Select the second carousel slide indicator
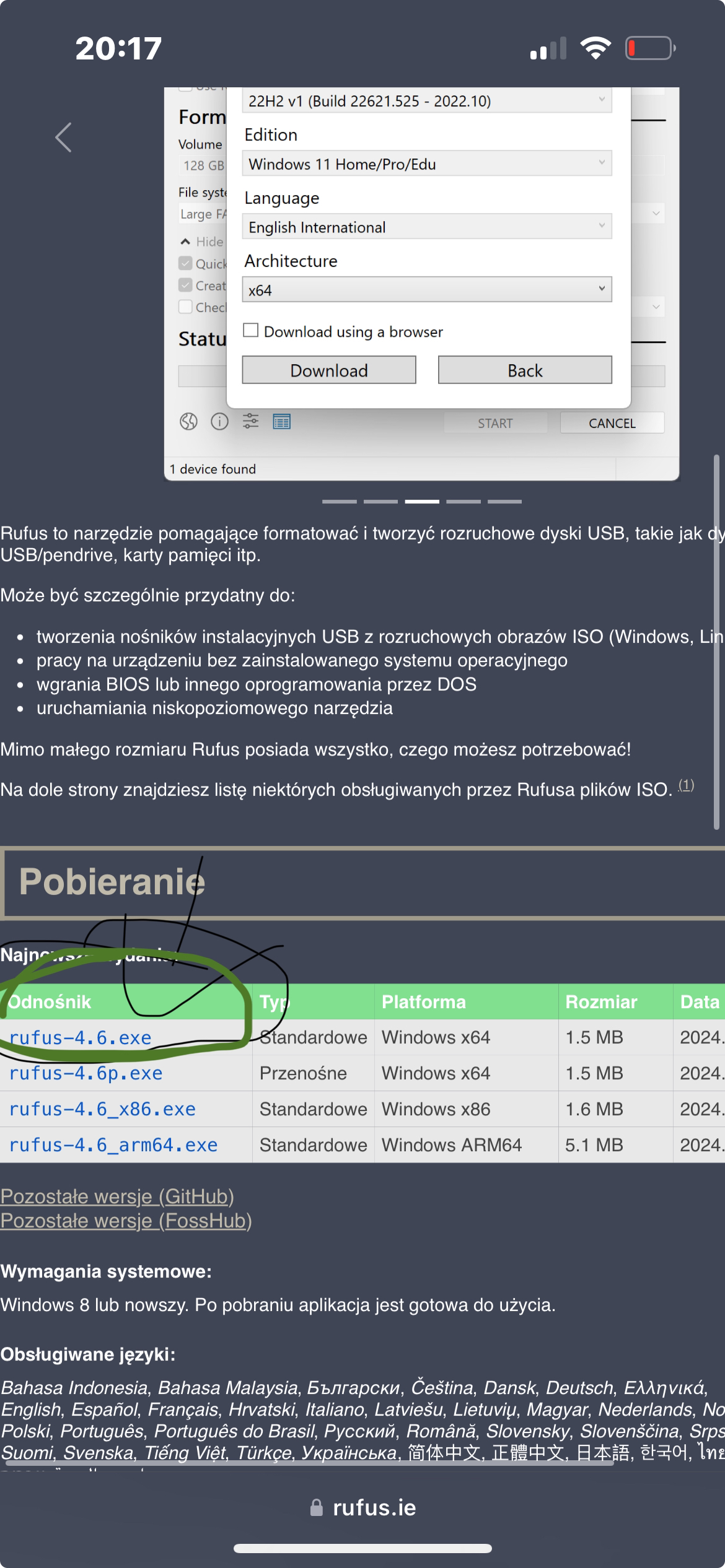The width and height of the screenshot is (725, 1568). click(x=380, y=501)
